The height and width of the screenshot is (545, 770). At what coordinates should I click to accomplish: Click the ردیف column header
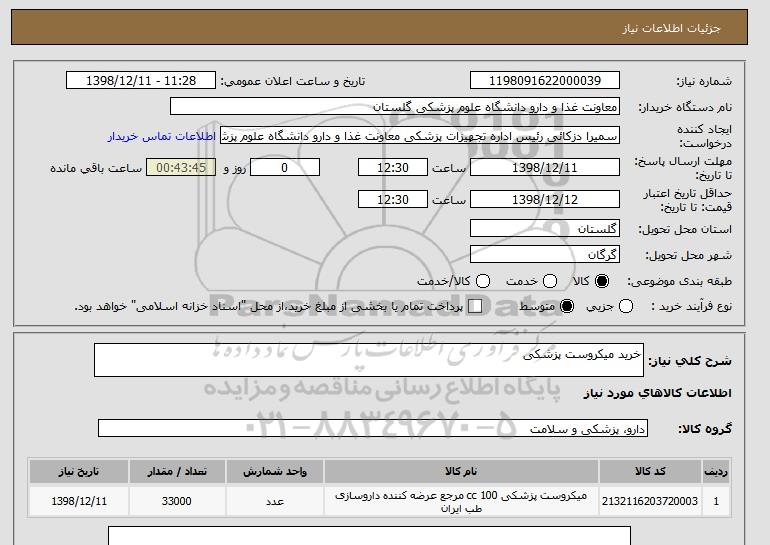(x=716, y=471)
